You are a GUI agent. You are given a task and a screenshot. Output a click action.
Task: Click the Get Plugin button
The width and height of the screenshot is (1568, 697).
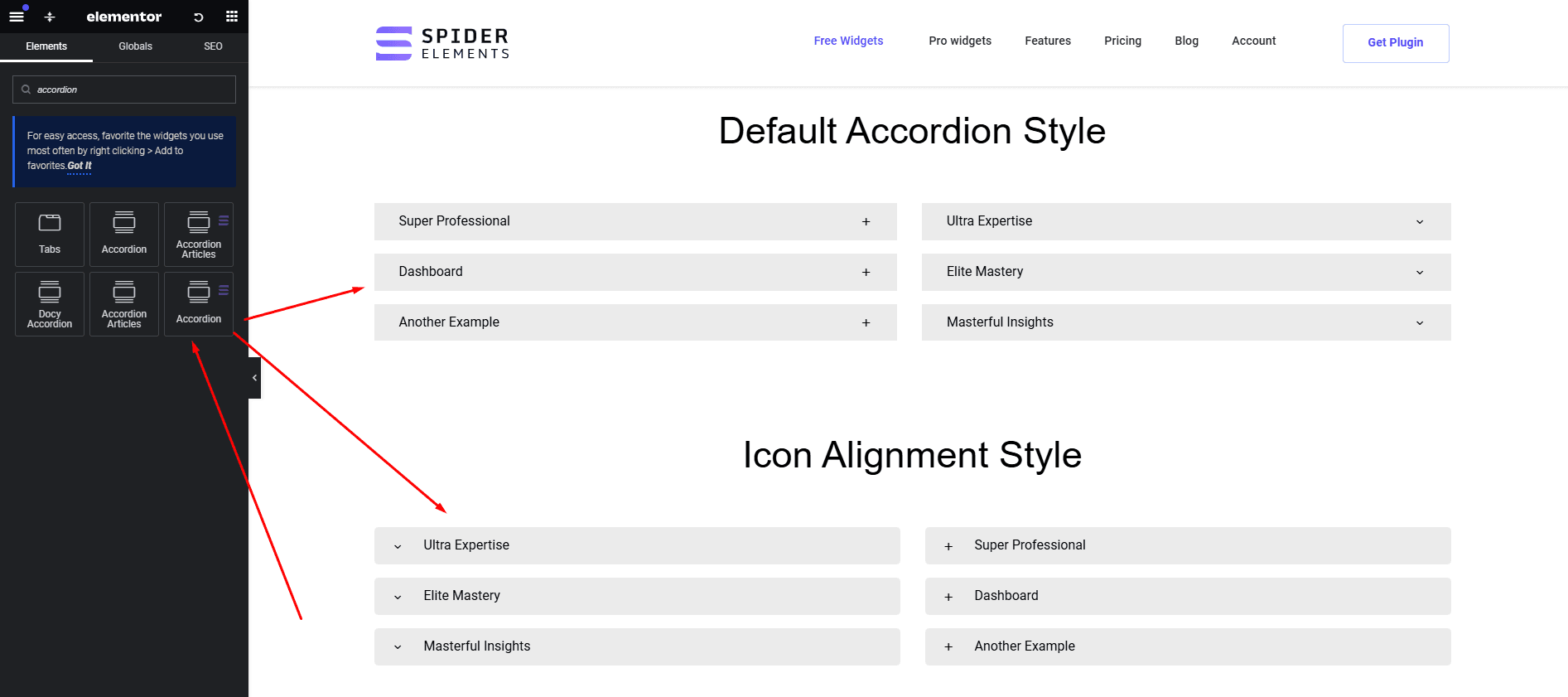tap(1395, 43)
